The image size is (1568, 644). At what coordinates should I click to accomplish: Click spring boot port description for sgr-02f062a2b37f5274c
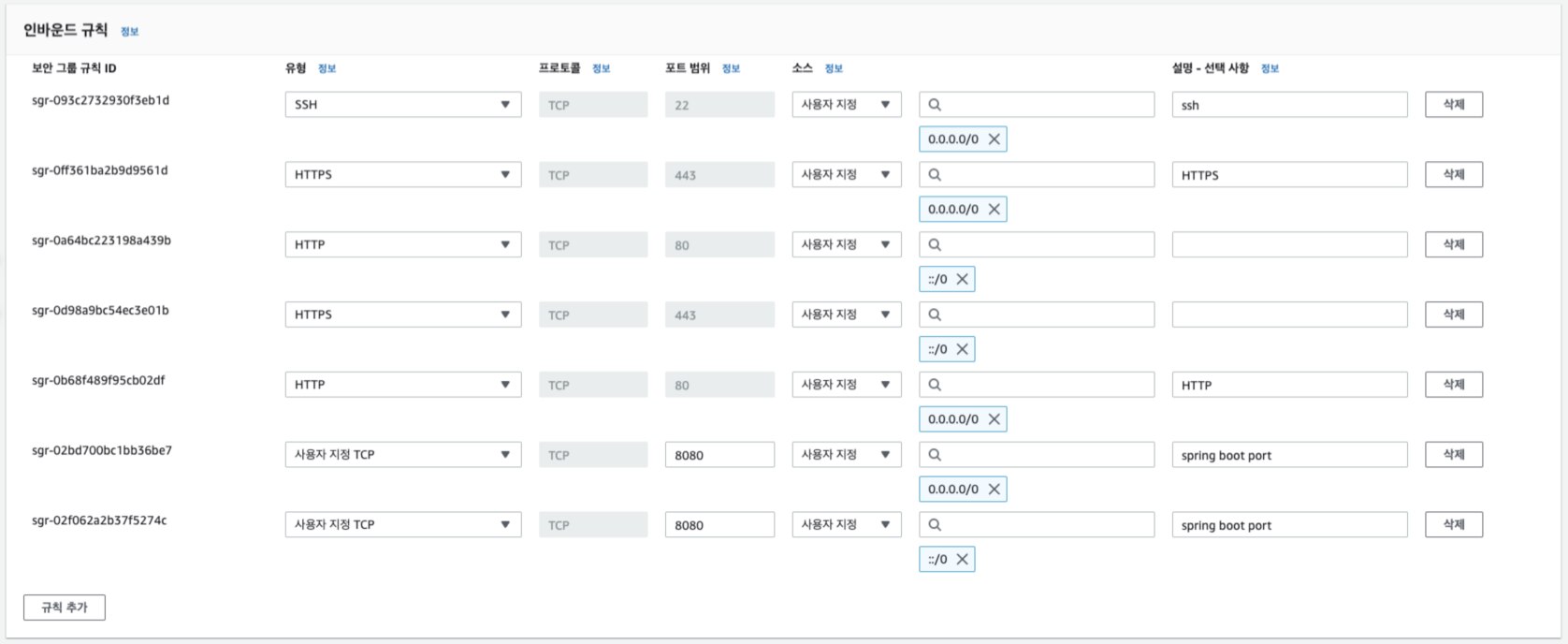point(1290,525)
